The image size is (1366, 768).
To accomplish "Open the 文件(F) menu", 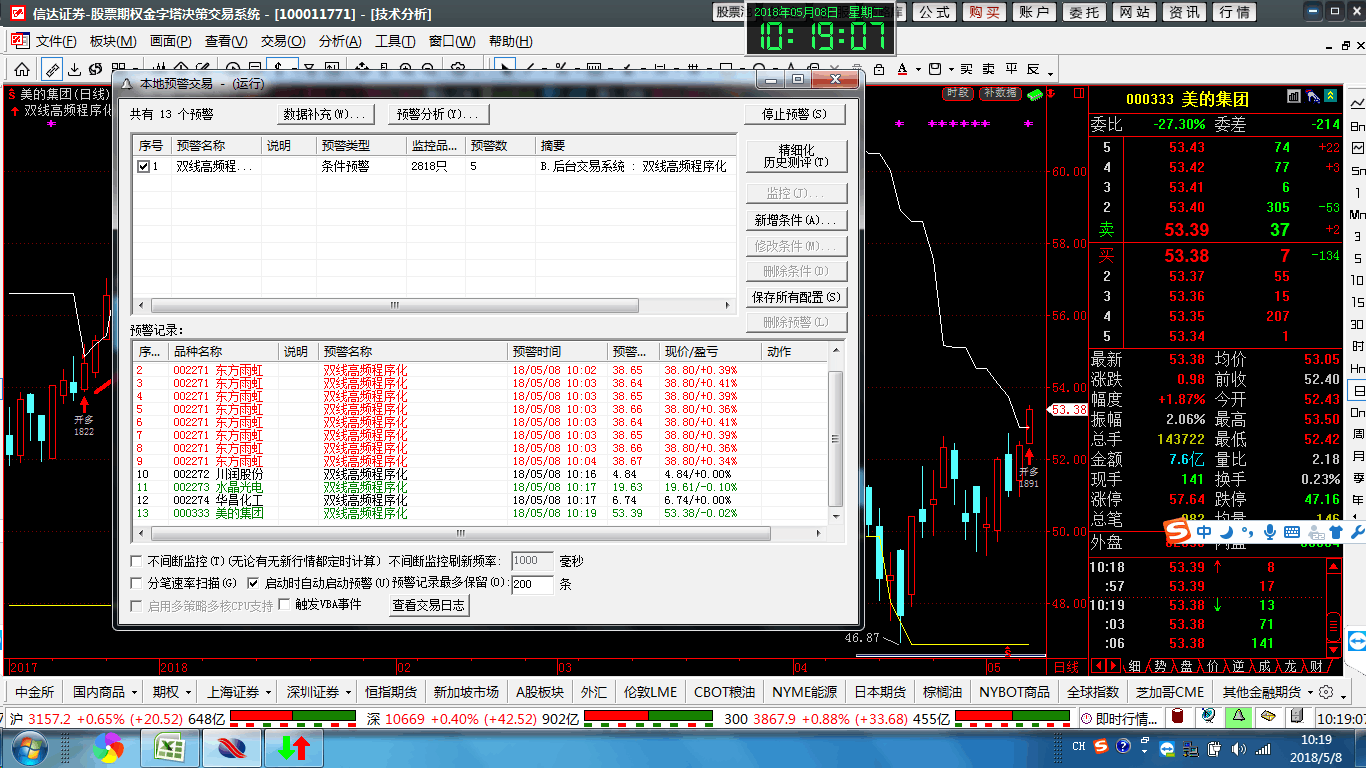I will (56, 41).
